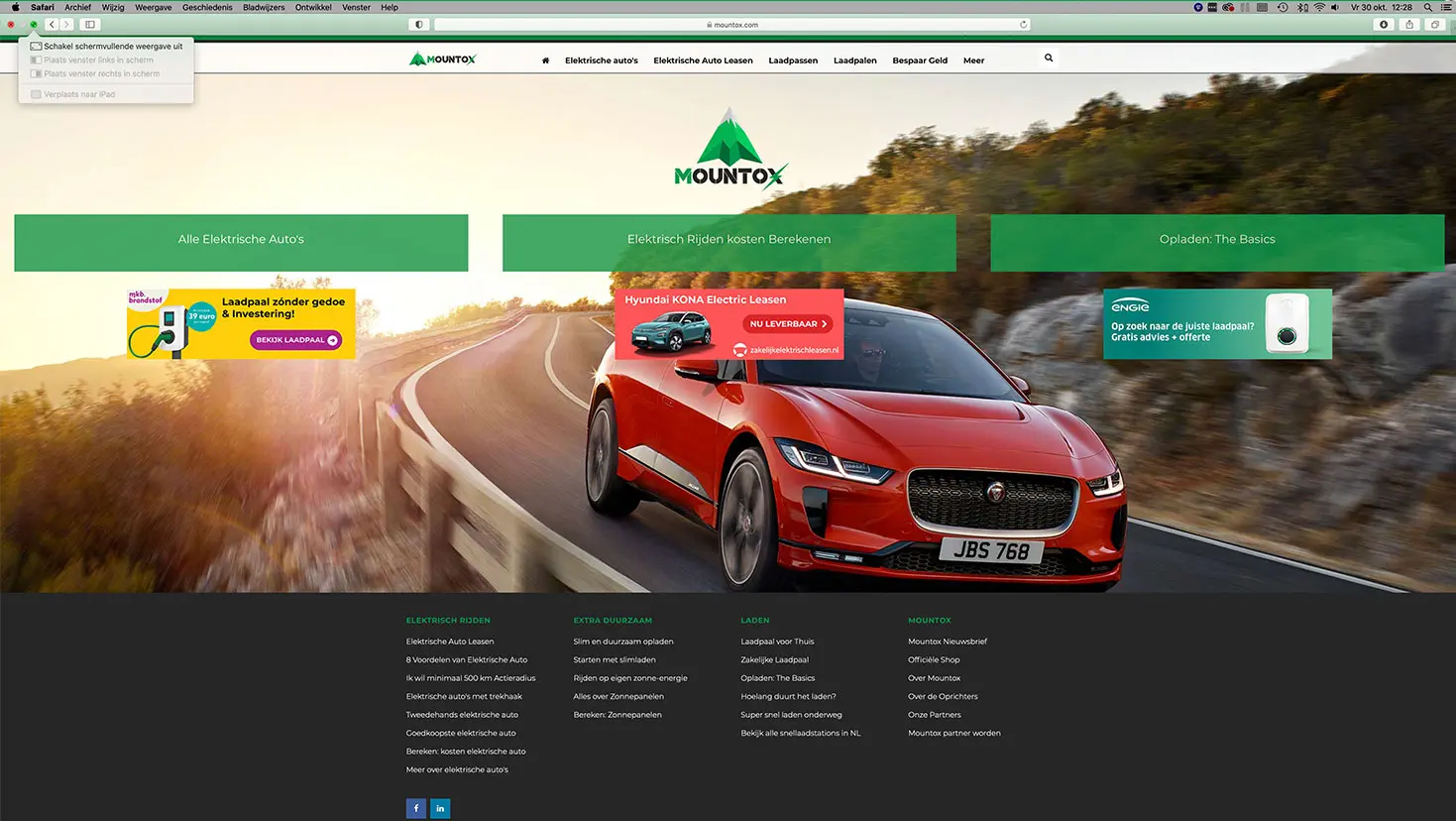Viewport: 1456px width, 821px height.
Task: Click 'Elektrisch Rijden kosten Berekenen' button
Action: [x=729, y=242]
